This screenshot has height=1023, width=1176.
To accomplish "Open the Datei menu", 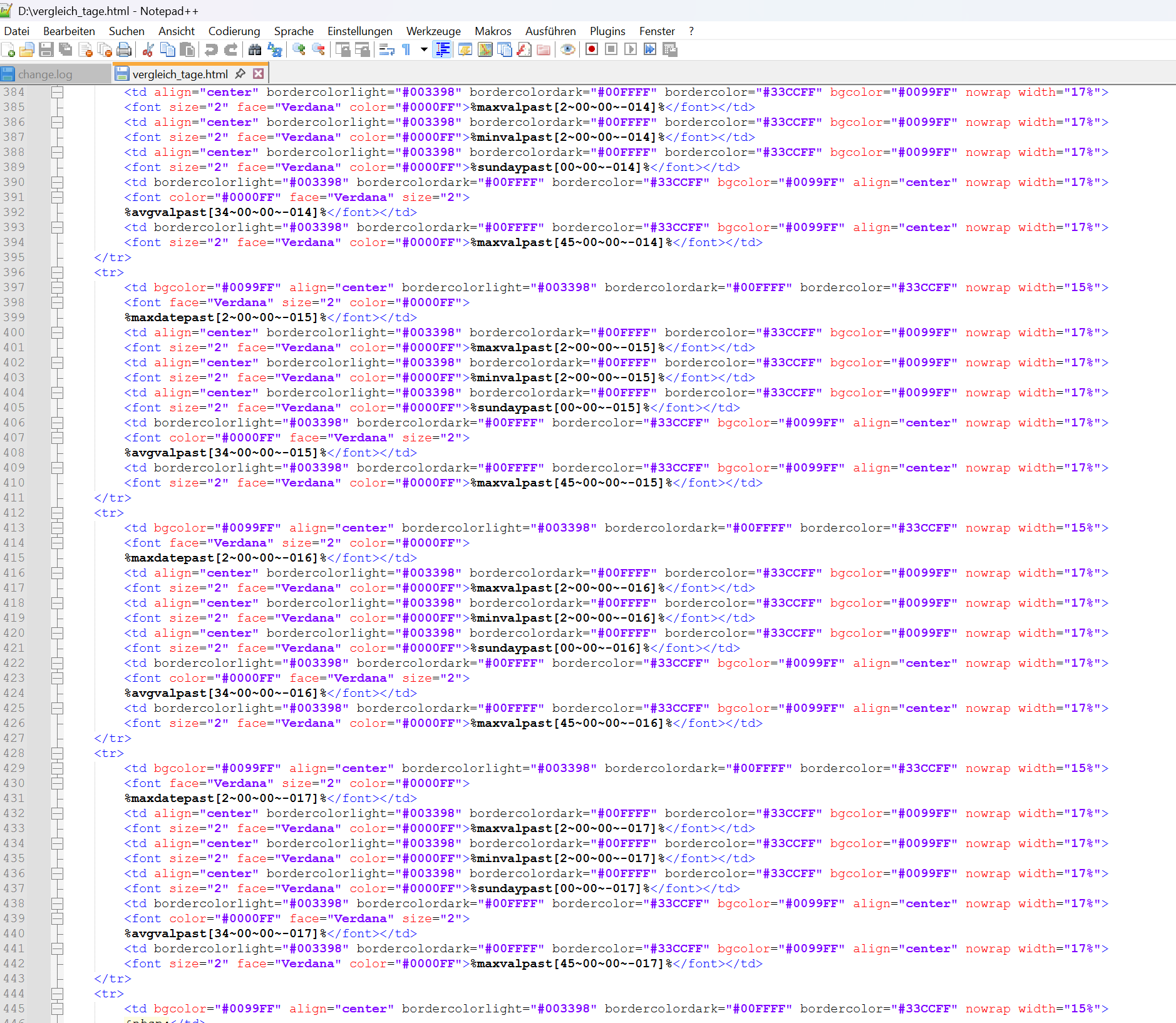I will tap(17, 31).
